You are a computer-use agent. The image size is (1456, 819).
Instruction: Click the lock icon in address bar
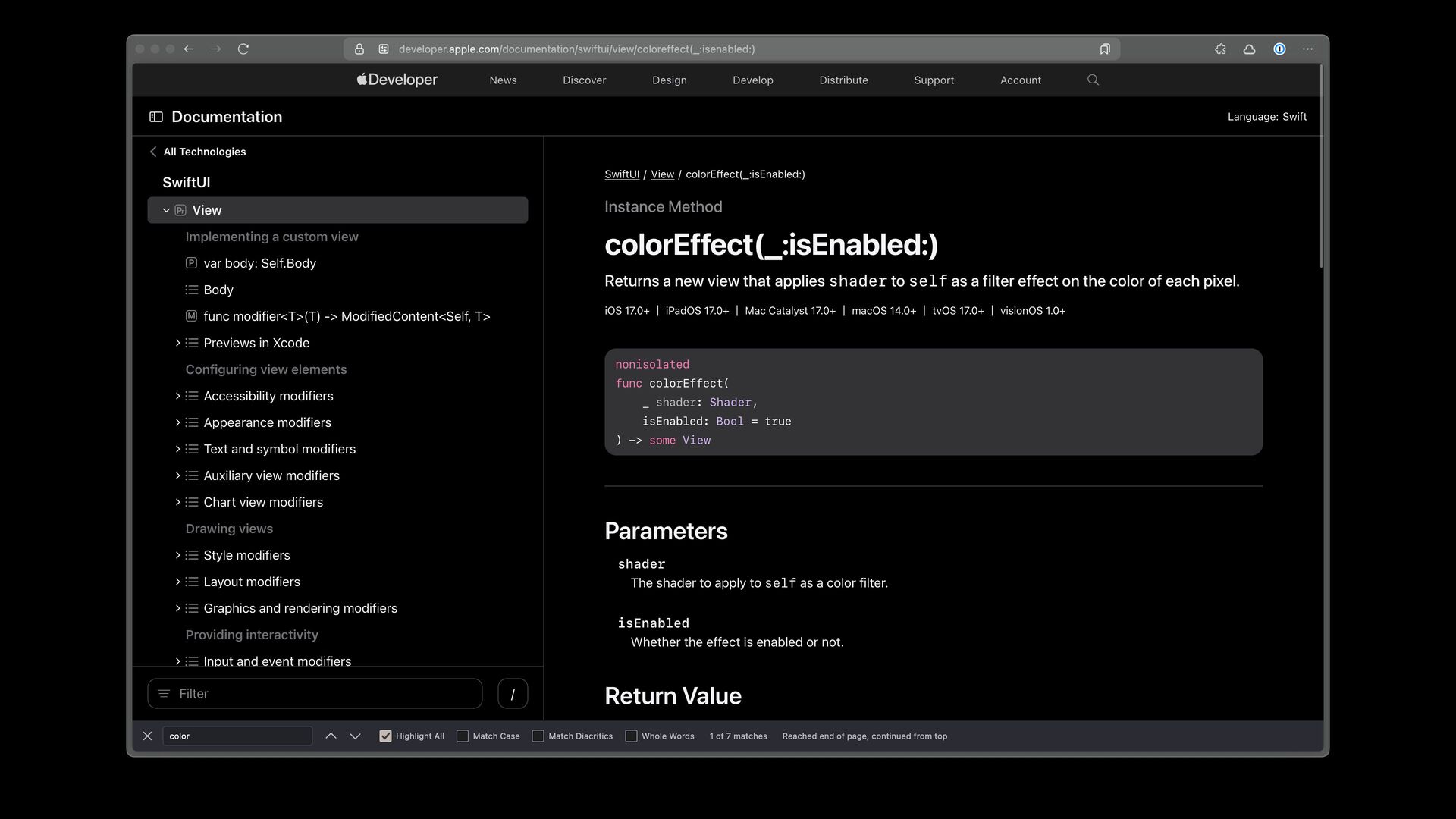359,49
